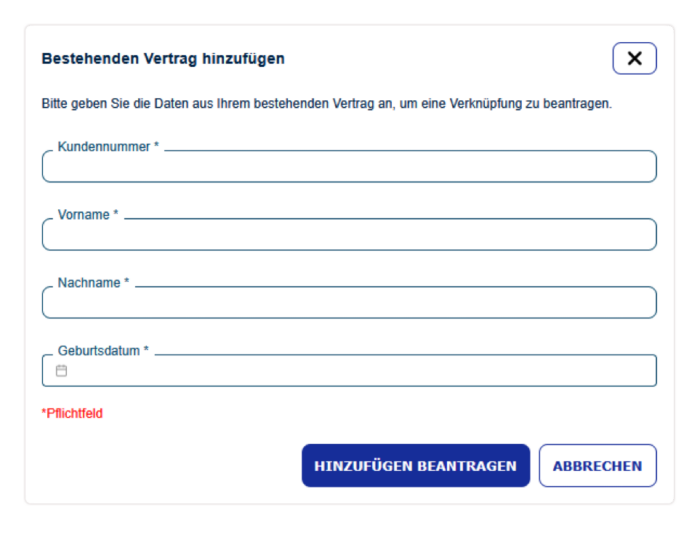Click the asterisk beside the Nachname label

(x=127, y=283)
